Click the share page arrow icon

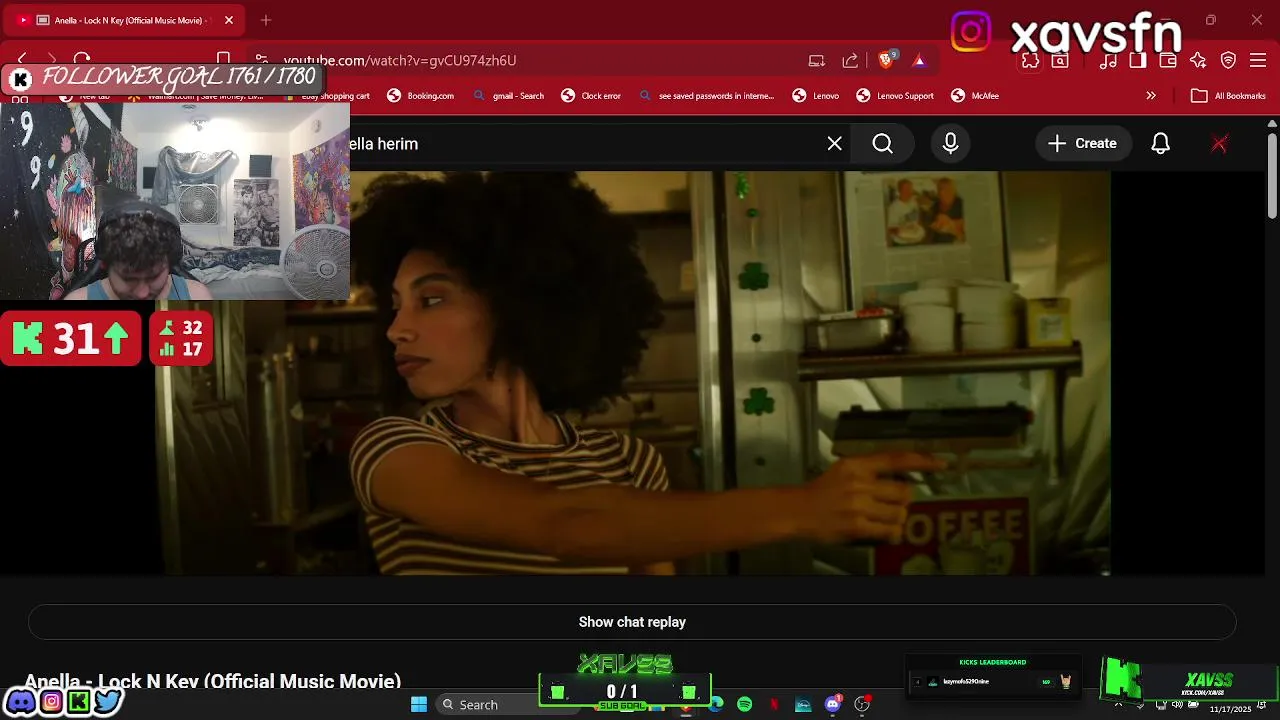click(x=850, y=60)
